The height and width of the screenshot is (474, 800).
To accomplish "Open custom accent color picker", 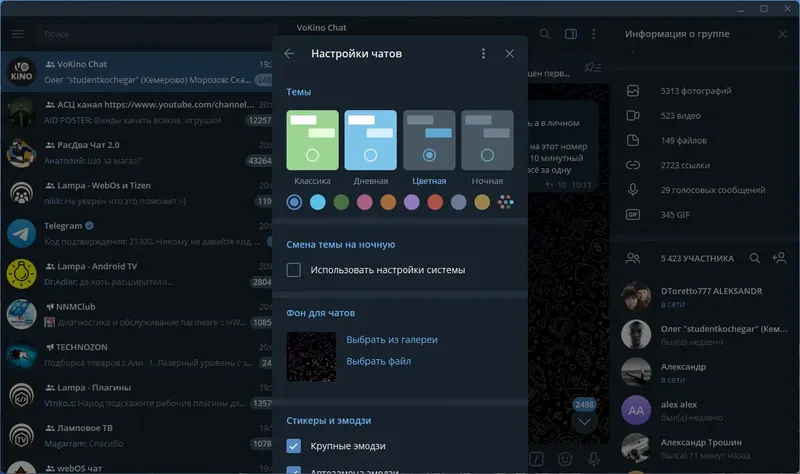I will pyautogui.click(x=506, y=202).
